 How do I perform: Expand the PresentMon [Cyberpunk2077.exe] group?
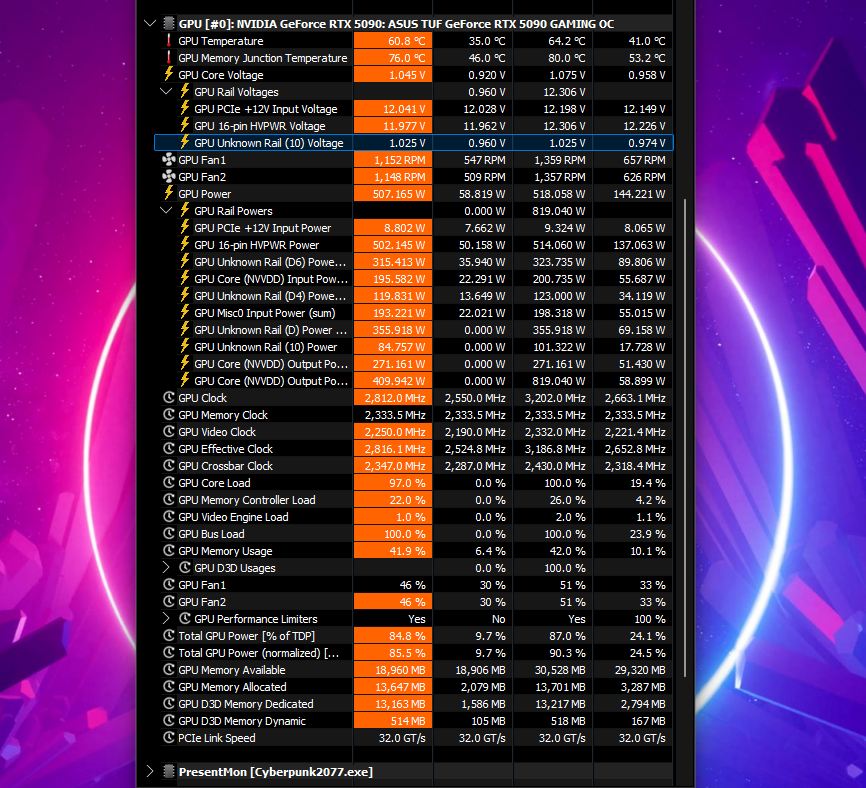(x=150, y=771)
